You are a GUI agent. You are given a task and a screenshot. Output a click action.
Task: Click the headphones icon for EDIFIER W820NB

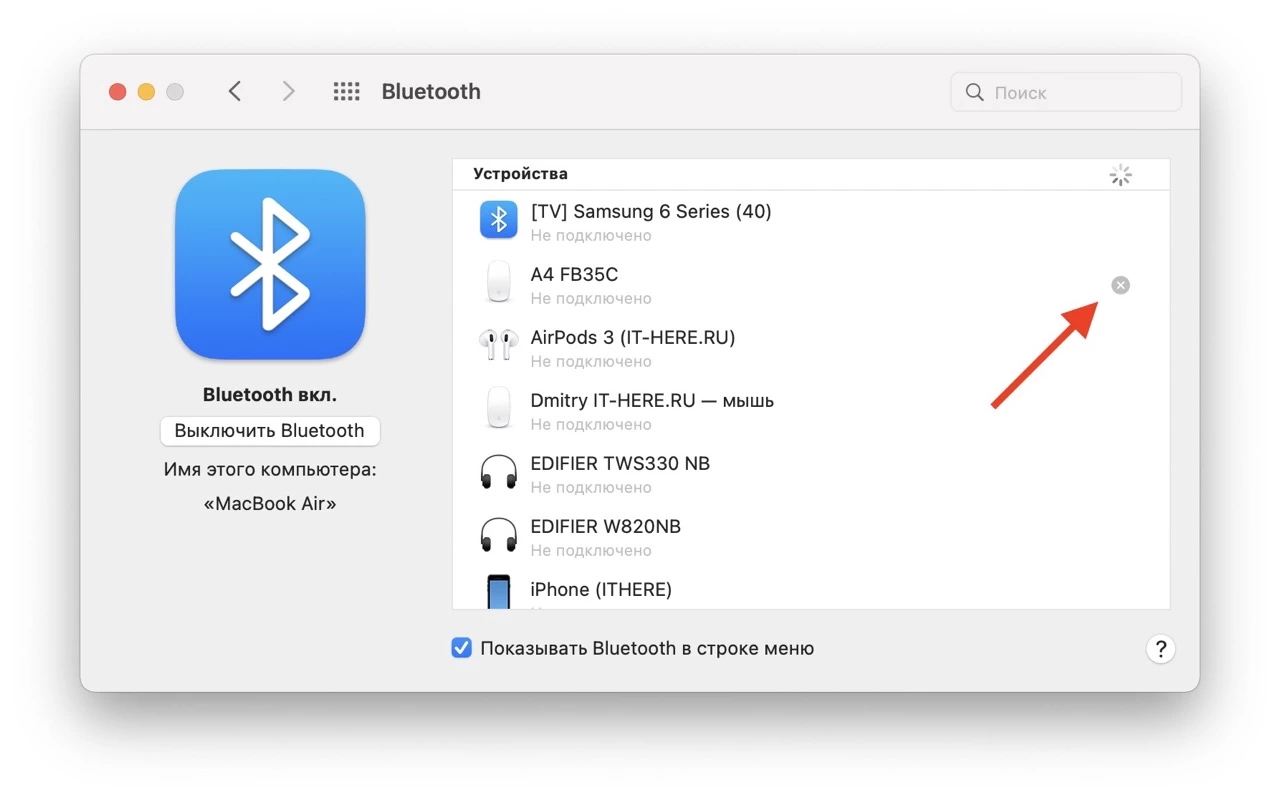point(498,535)
